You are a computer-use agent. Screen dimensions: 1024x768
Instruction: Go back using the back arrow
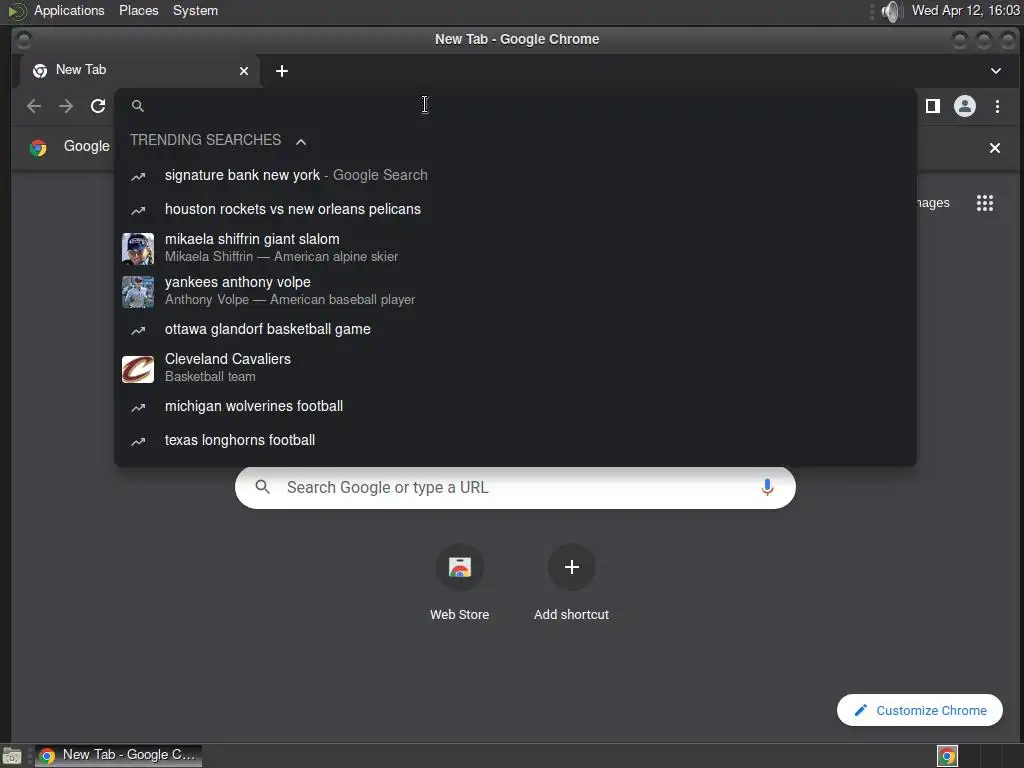click(x=34, y=106)
